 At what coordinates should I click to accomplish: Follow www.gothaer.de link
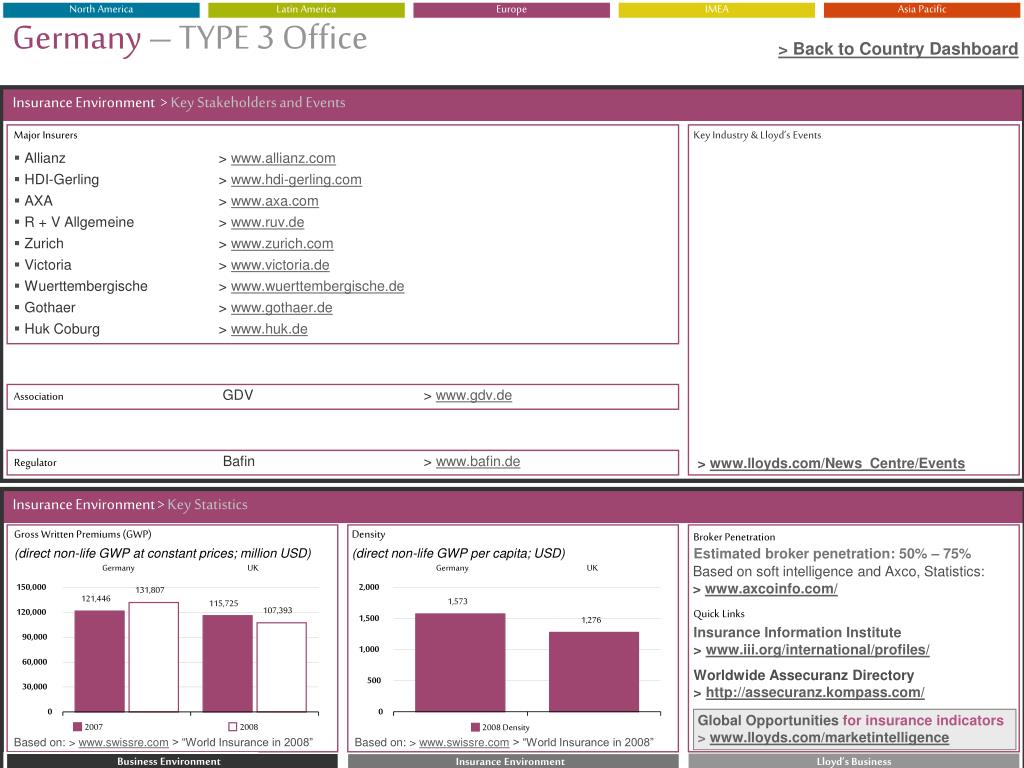(281, 308)
